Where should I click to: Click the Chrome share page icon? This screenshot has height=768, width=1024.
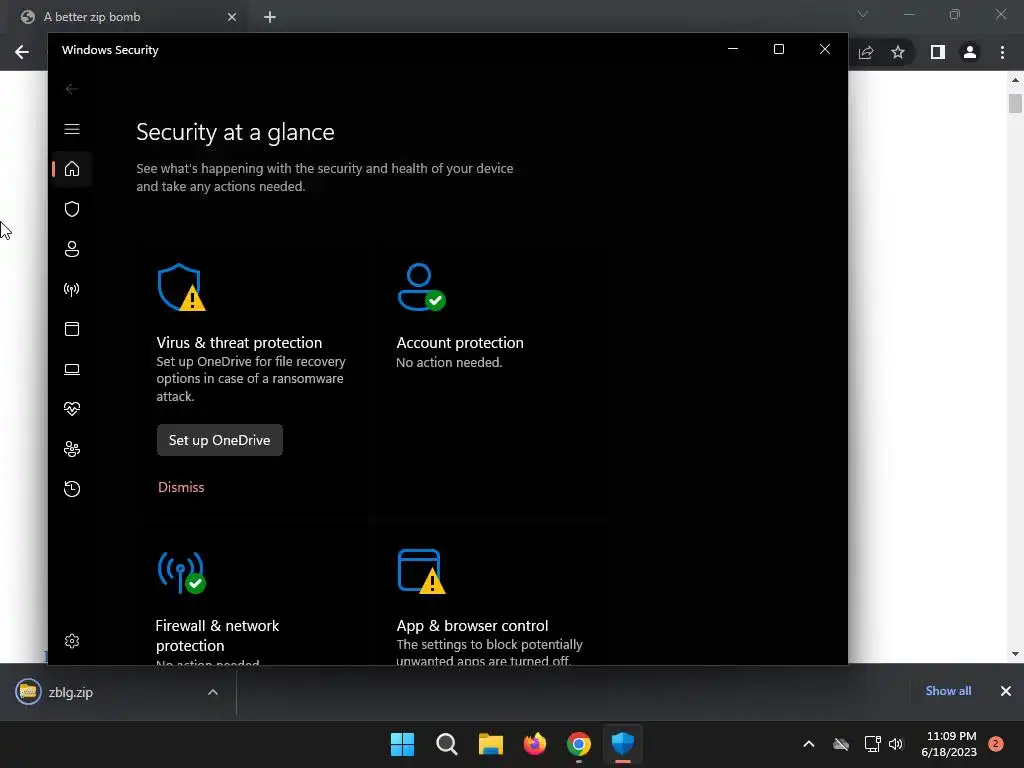(866, 52)
